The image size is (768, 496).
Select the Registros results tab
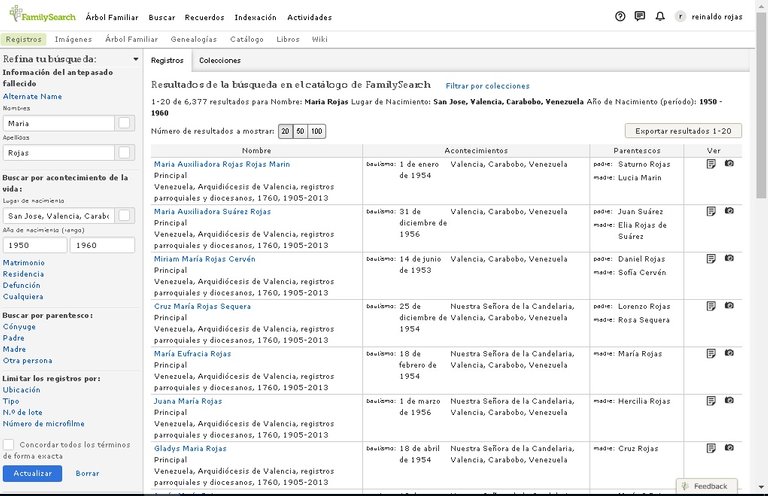[x=167, y=60]
